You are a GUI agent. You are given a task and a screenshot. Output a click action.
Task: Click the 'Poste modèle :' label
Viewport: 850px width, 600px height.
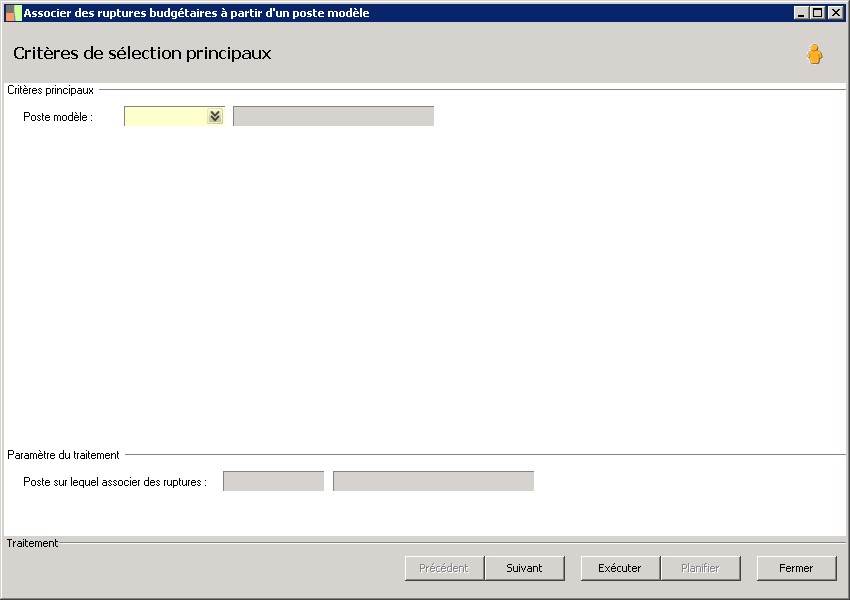click(58, 117)
